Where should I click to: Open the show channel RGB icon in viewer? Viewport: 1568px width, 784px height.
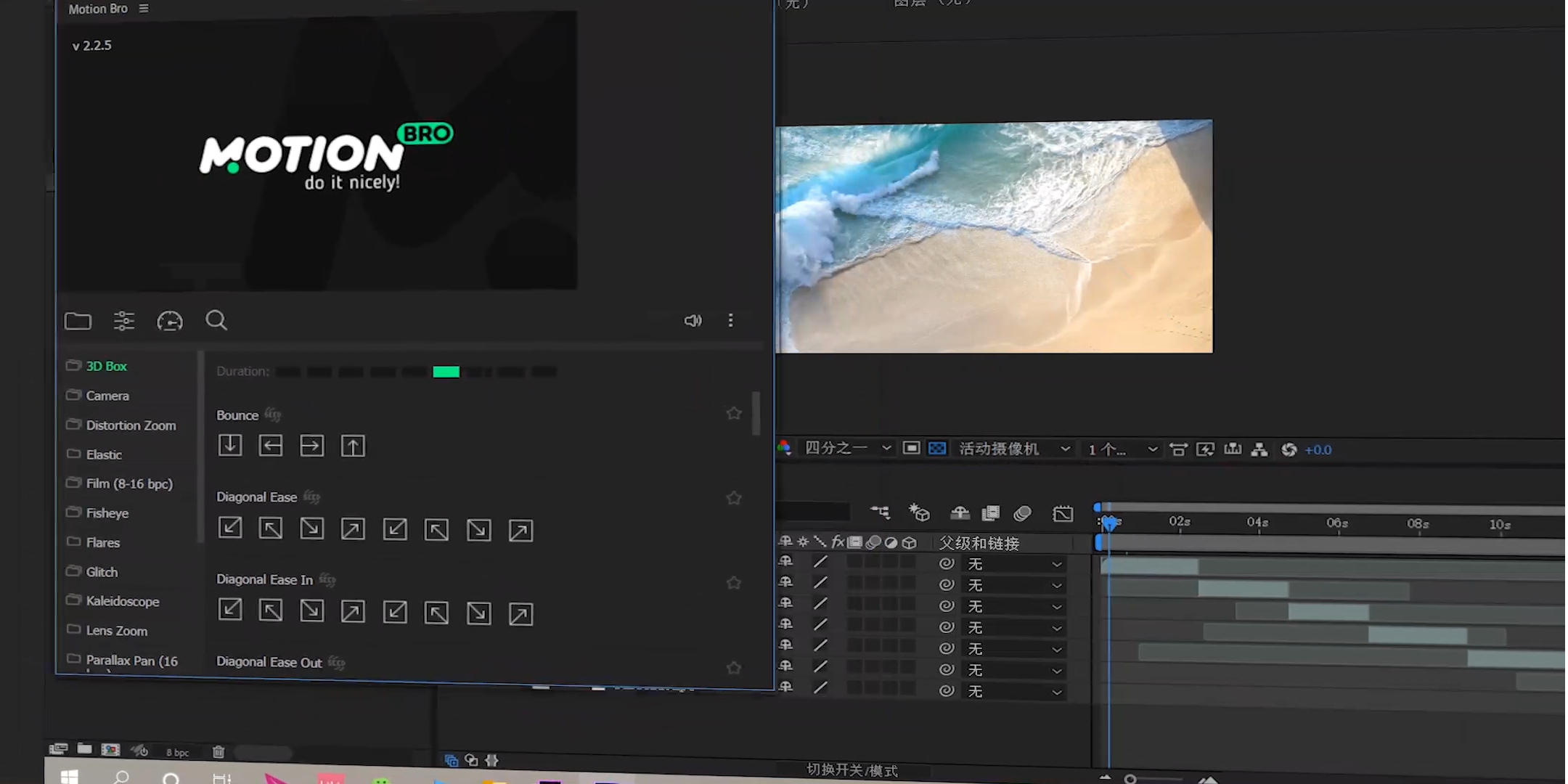[x=785, y=447]
